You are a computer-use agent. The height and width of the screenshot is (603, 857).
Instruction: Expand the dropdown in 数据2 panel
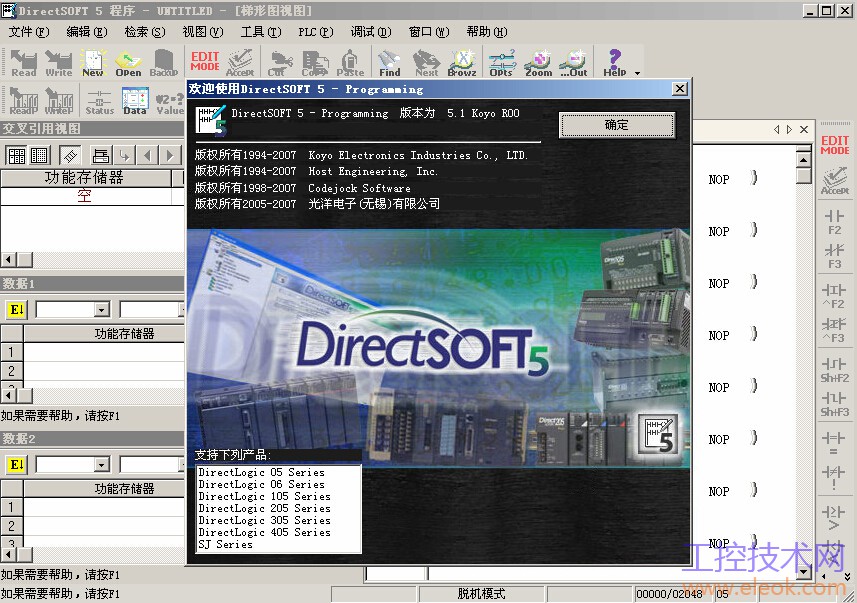[102, 465]
